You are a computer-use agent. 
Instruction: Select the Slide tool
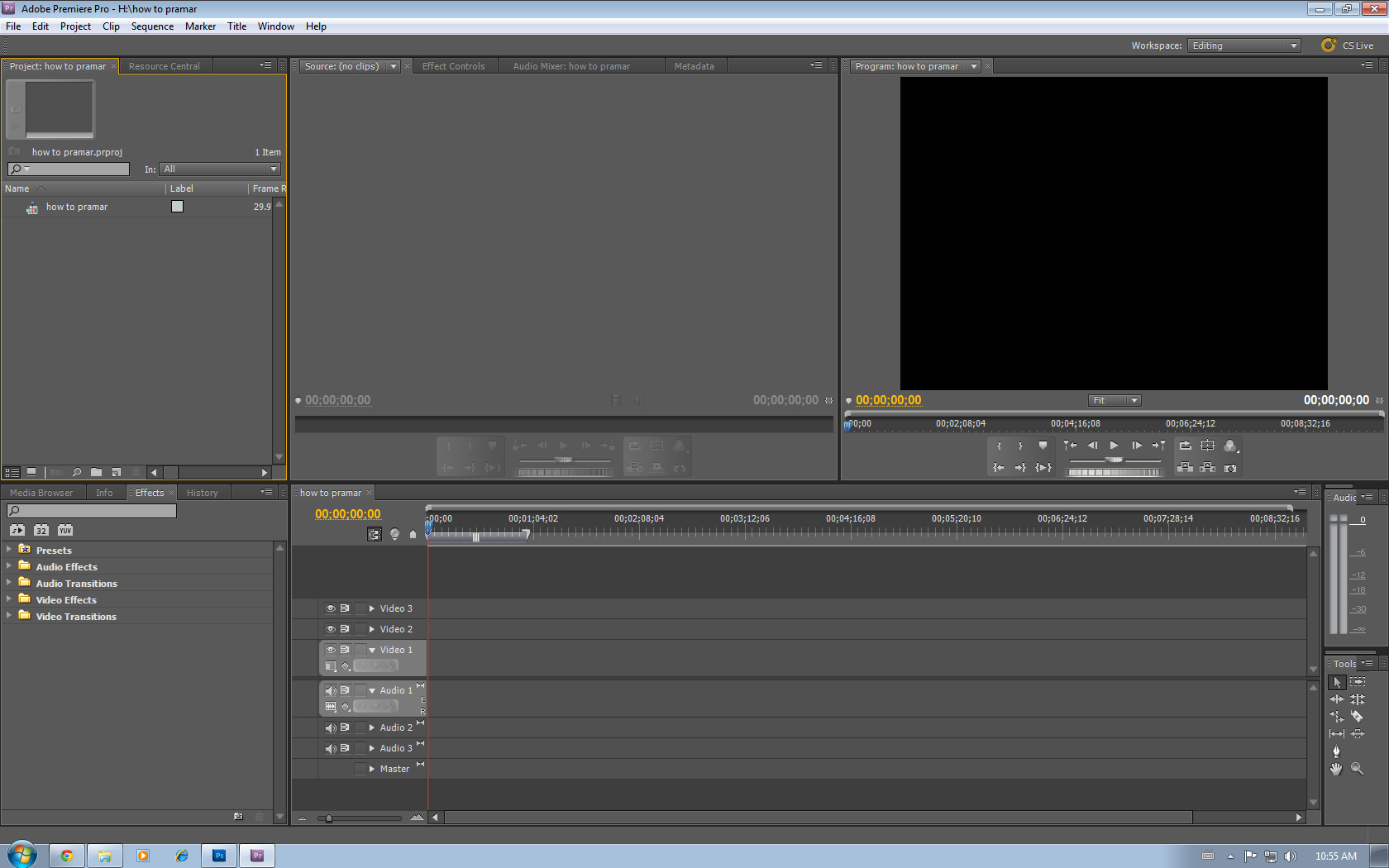tap(1358, 734)
